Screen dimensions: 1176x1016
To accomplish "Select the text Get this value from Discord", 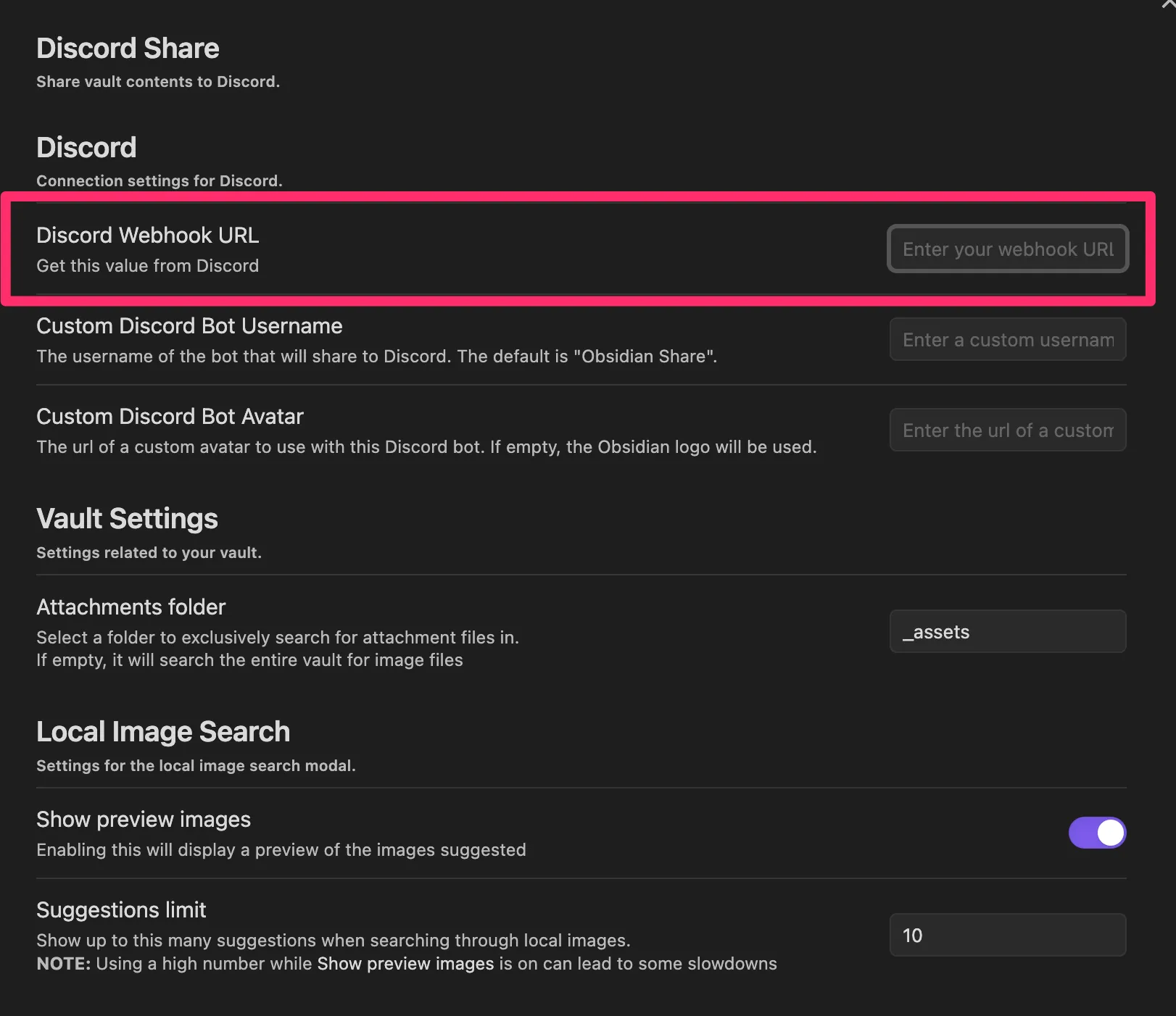I will pos(147,265).
